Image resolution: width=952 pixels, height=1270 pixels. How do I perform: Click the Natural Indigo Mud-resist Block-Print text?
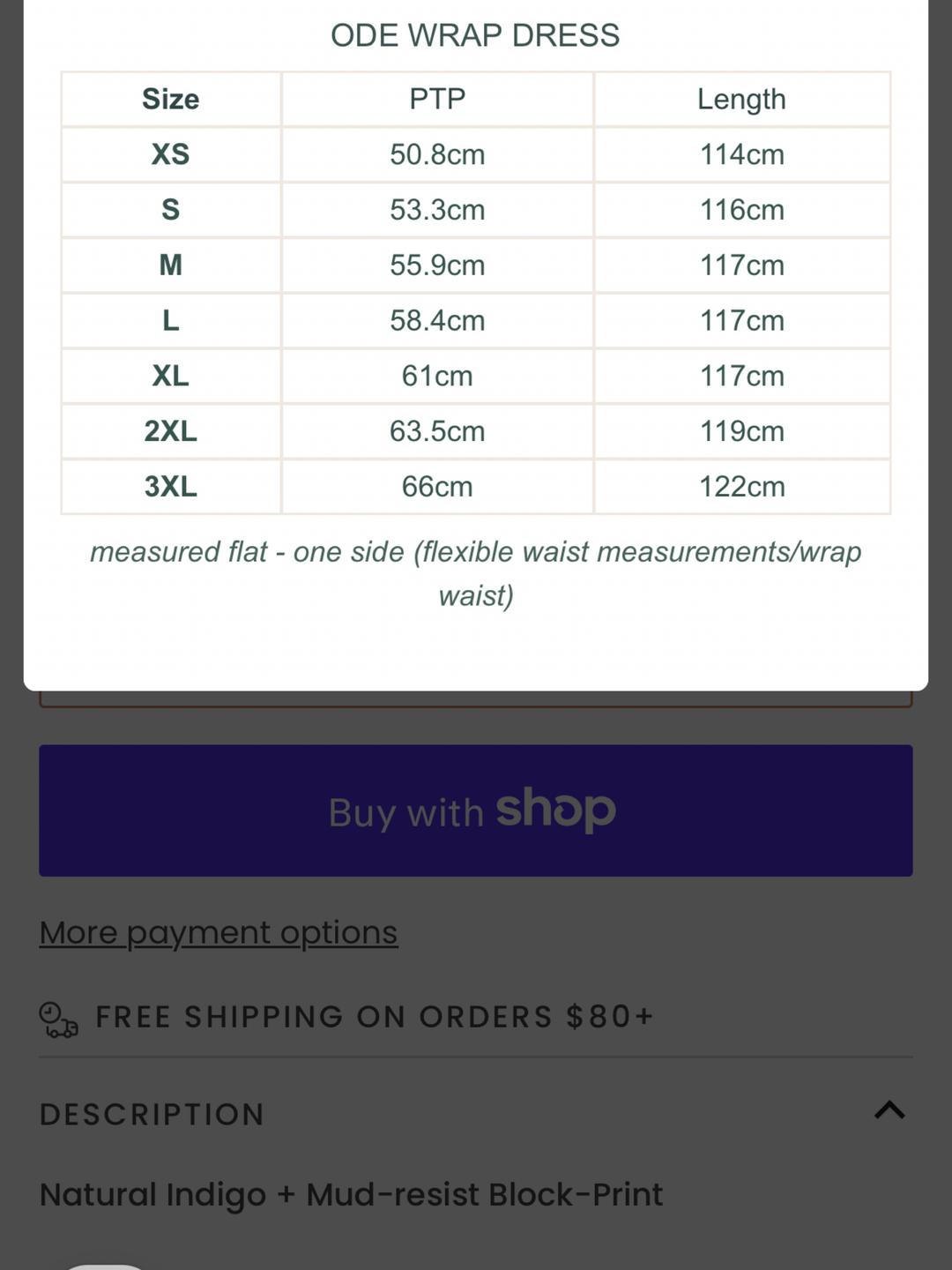351,1194
